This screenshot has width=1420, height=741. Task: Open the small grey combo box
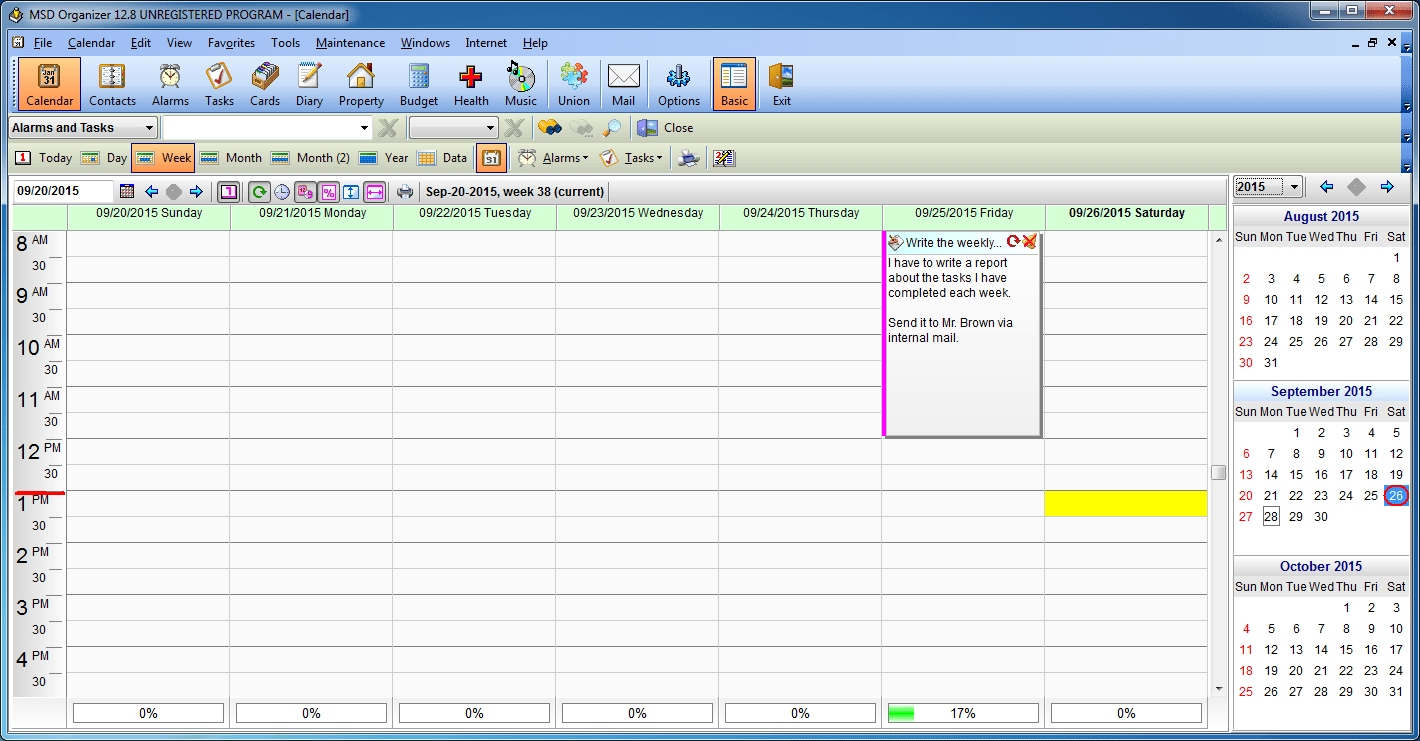click(453, 128)
